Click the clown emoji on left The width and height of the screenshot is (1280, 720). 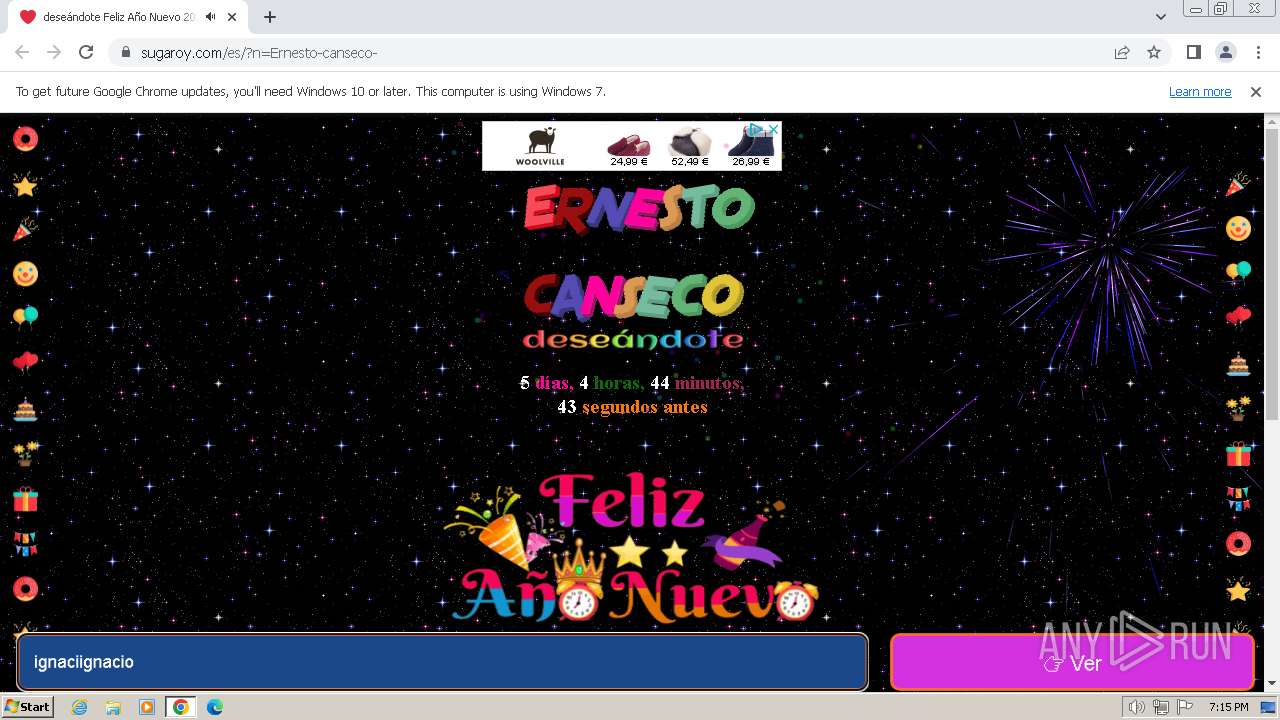click(25, 273)
